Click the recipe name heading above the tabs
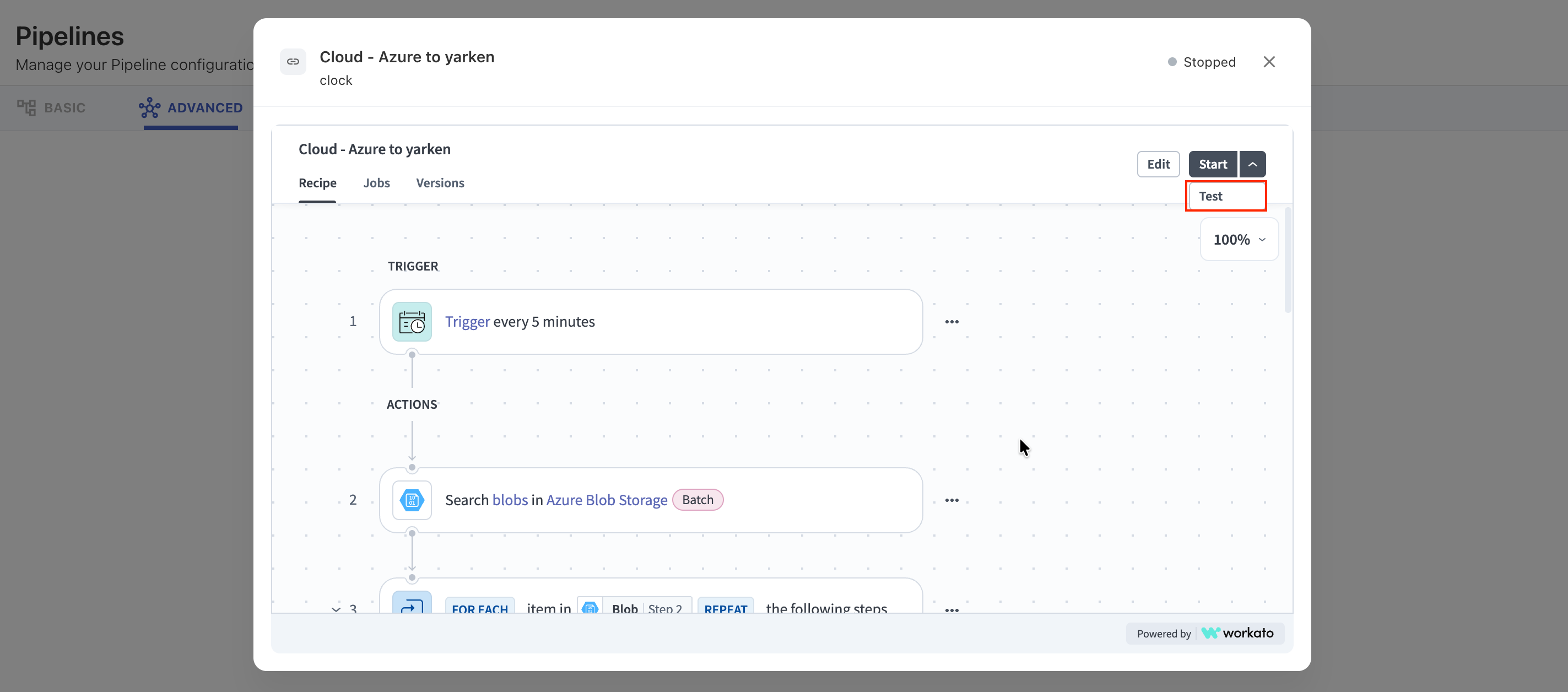 [x=375, y=149]
